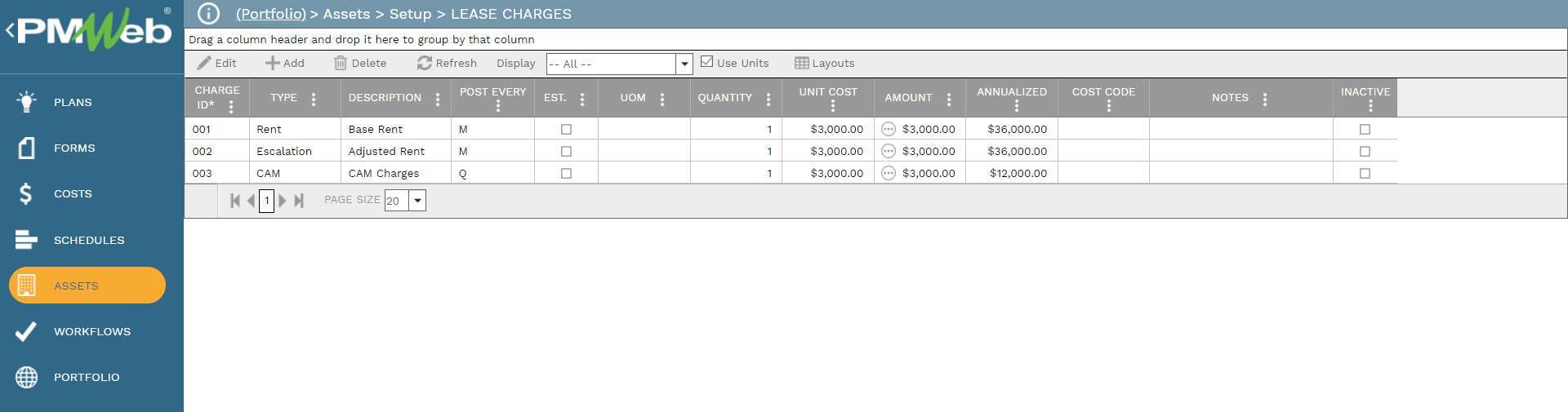Open the Description column options menu

438,99
